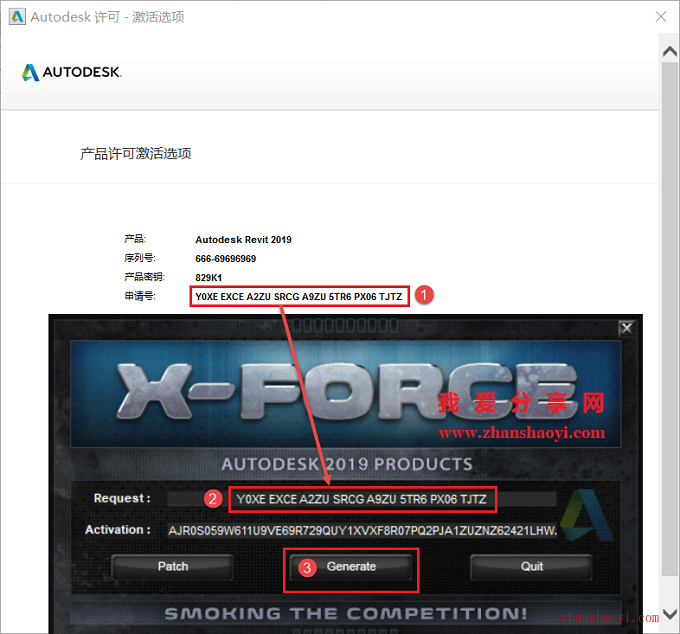The height and width of the screenshot is (634, 680).
Task: Click the serial number 666-69696969
Action: coord(226,259)
